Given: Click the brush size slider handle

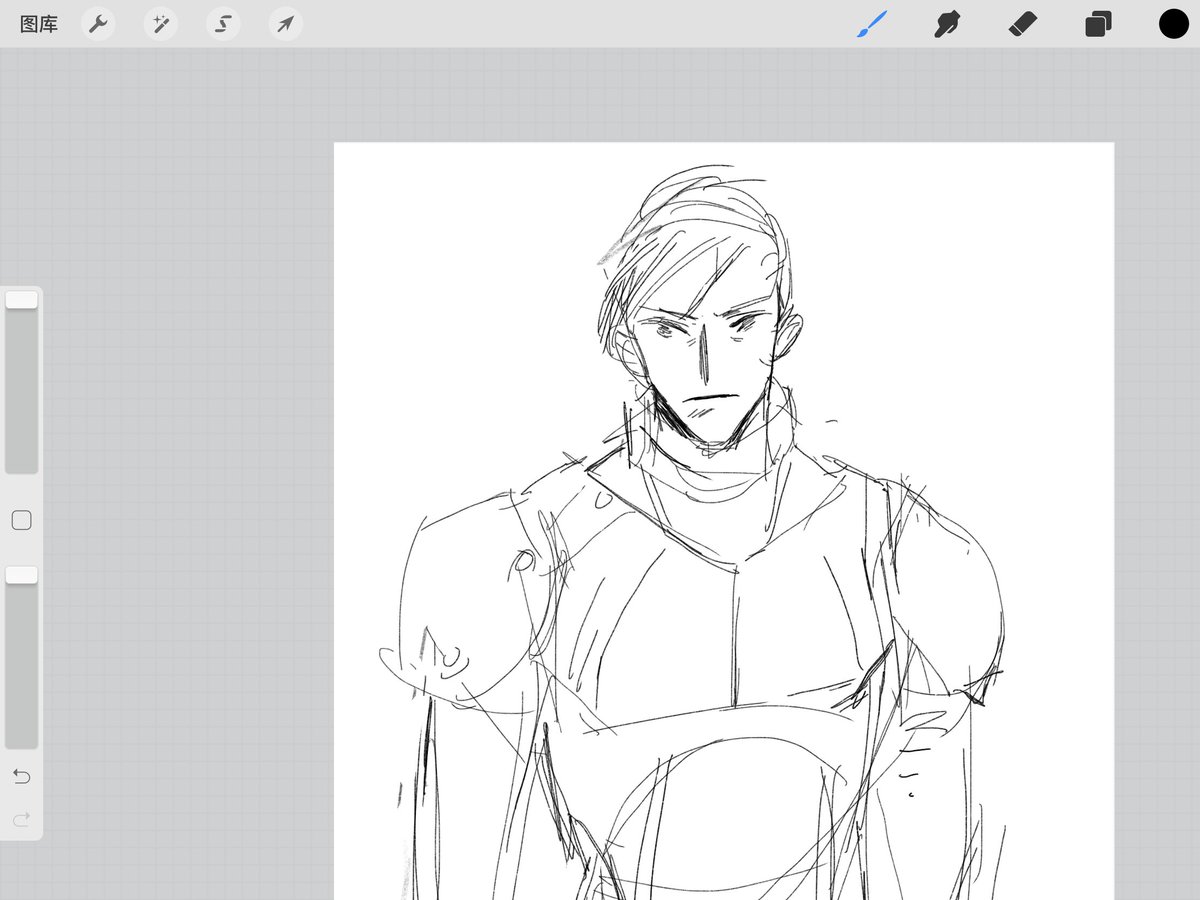Looking at the screenshot, I should click(22, 300).
